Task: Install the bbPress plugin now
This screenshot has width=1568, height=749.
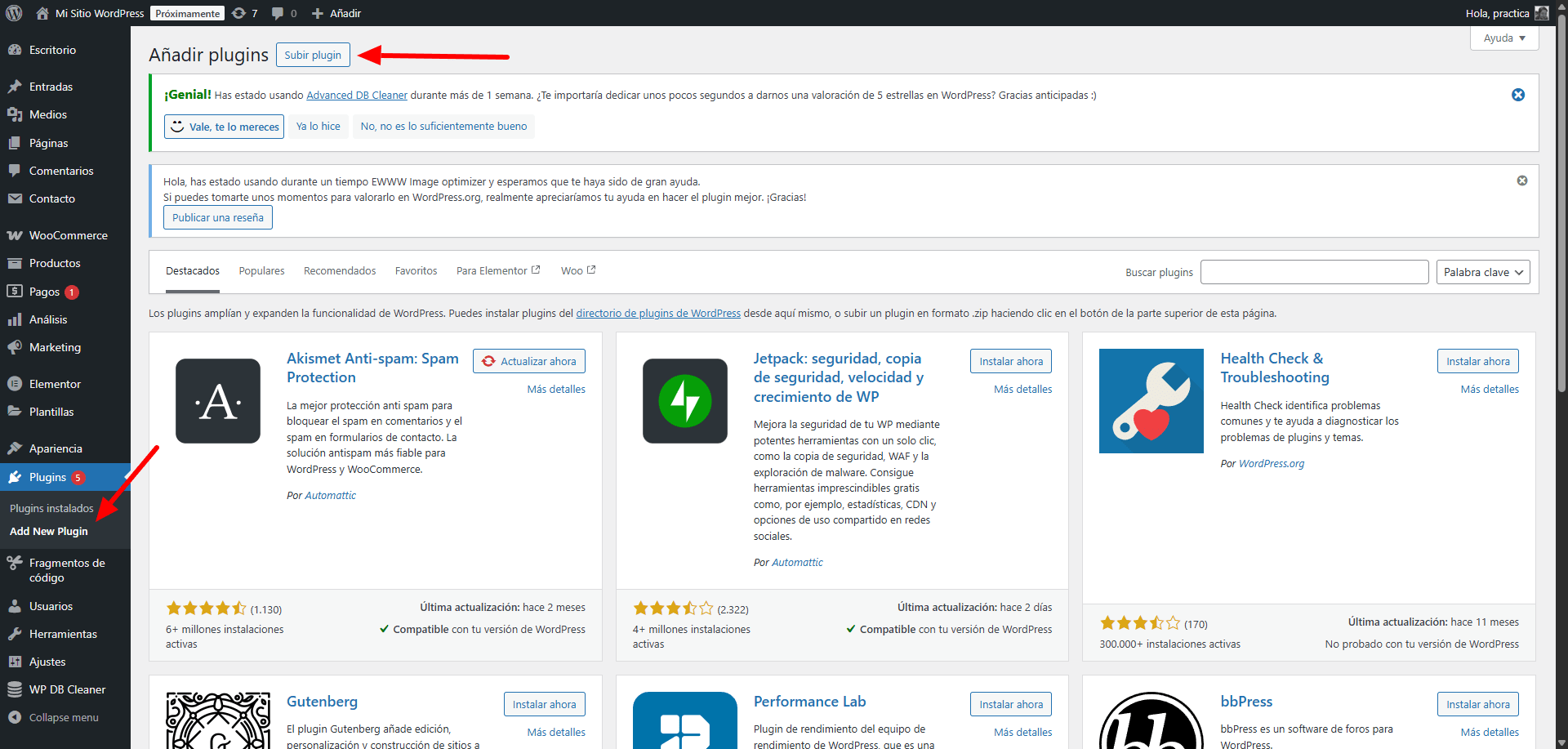Action: [1478, 704]
